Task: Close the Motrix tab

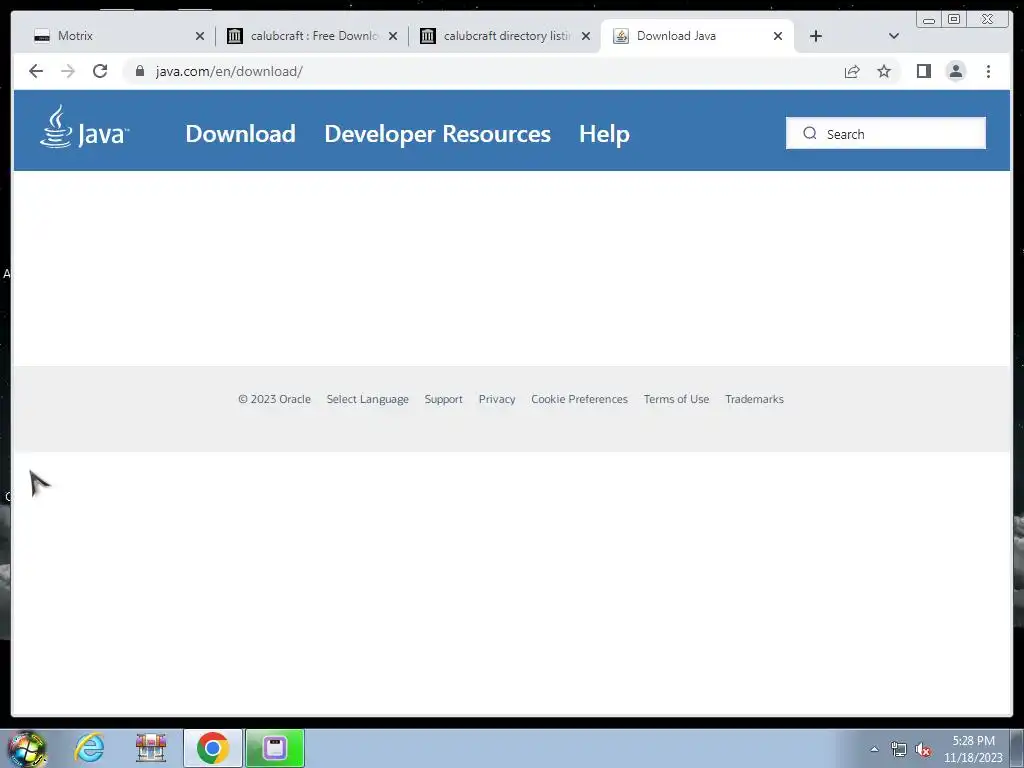Action: [x=200, y=36]
